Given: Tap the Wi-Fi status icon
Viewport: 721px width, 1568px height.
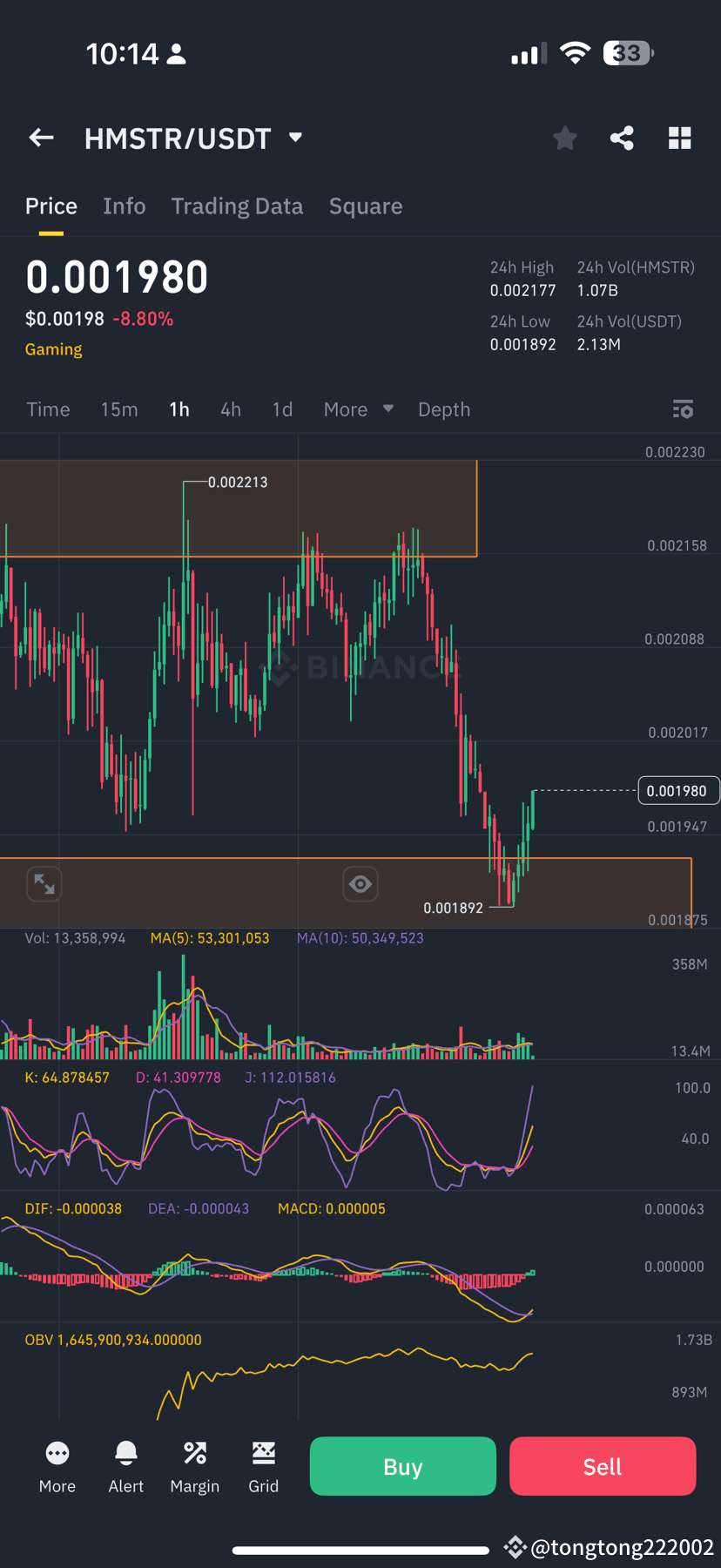Looking at the screenshot, I should click(575, 53).
